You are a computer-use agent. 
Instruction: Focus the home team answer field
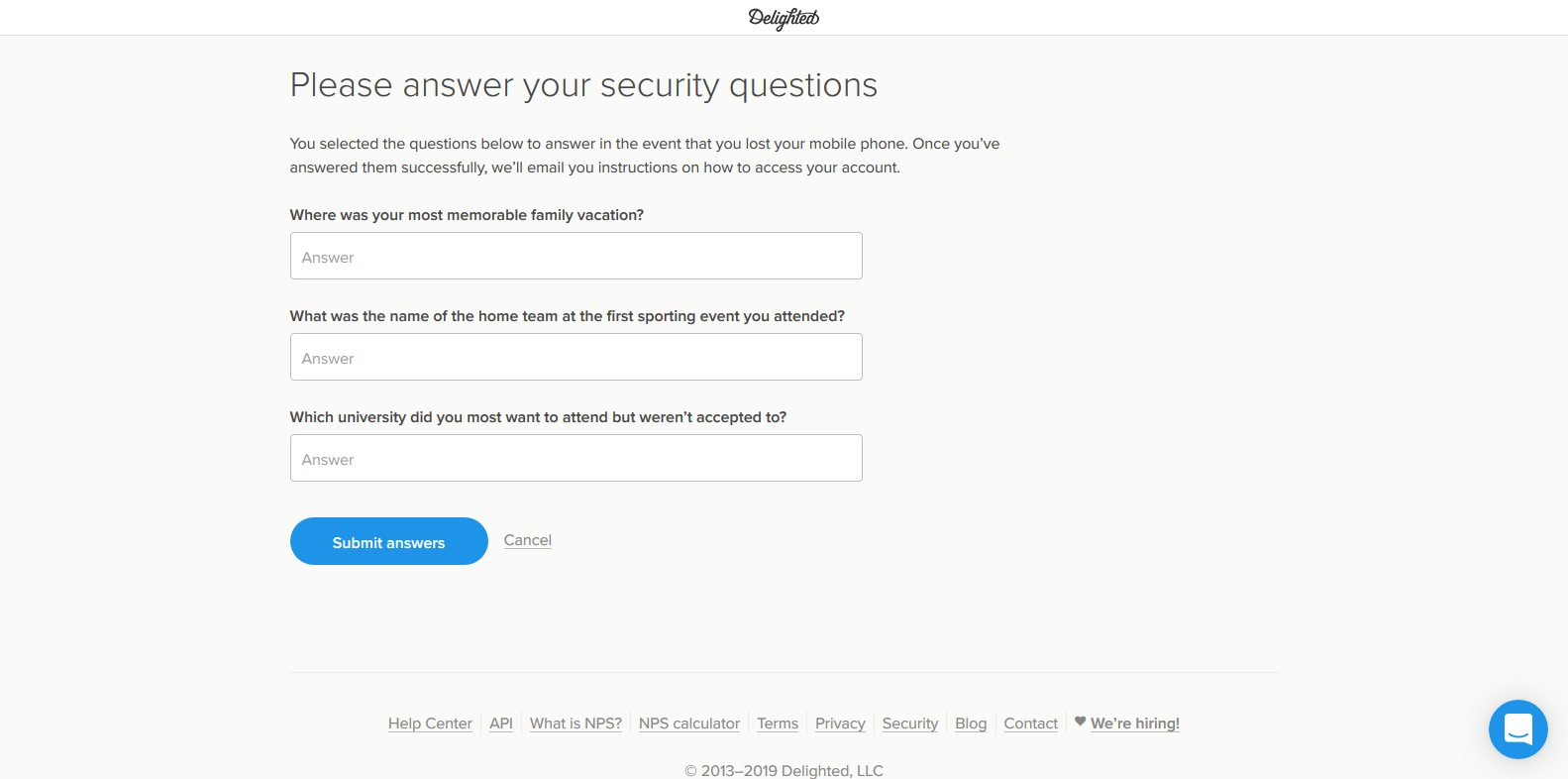click(x=576, y=357)
